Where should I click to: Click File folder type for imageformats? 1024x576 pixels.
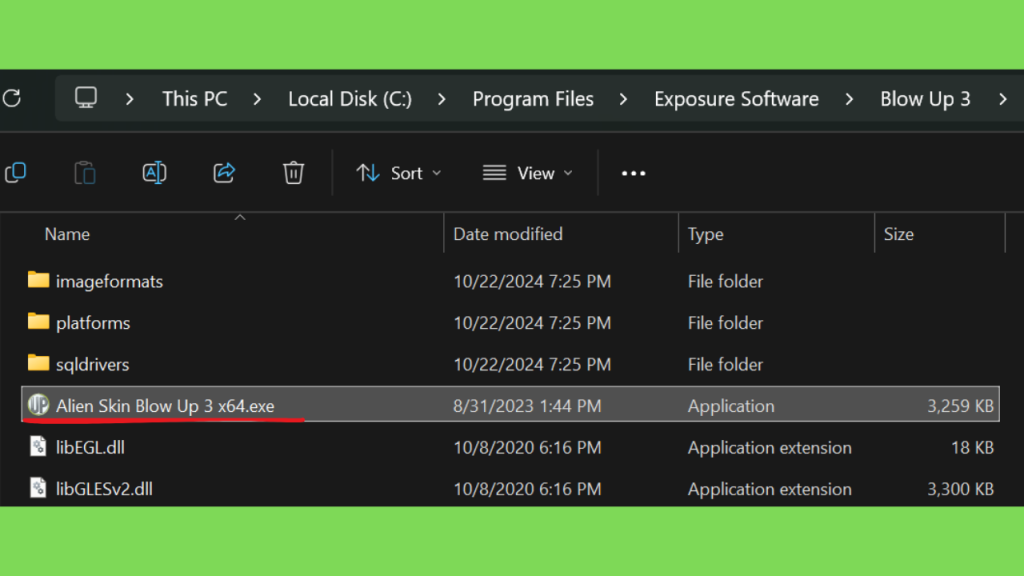(x=725, y=281)
